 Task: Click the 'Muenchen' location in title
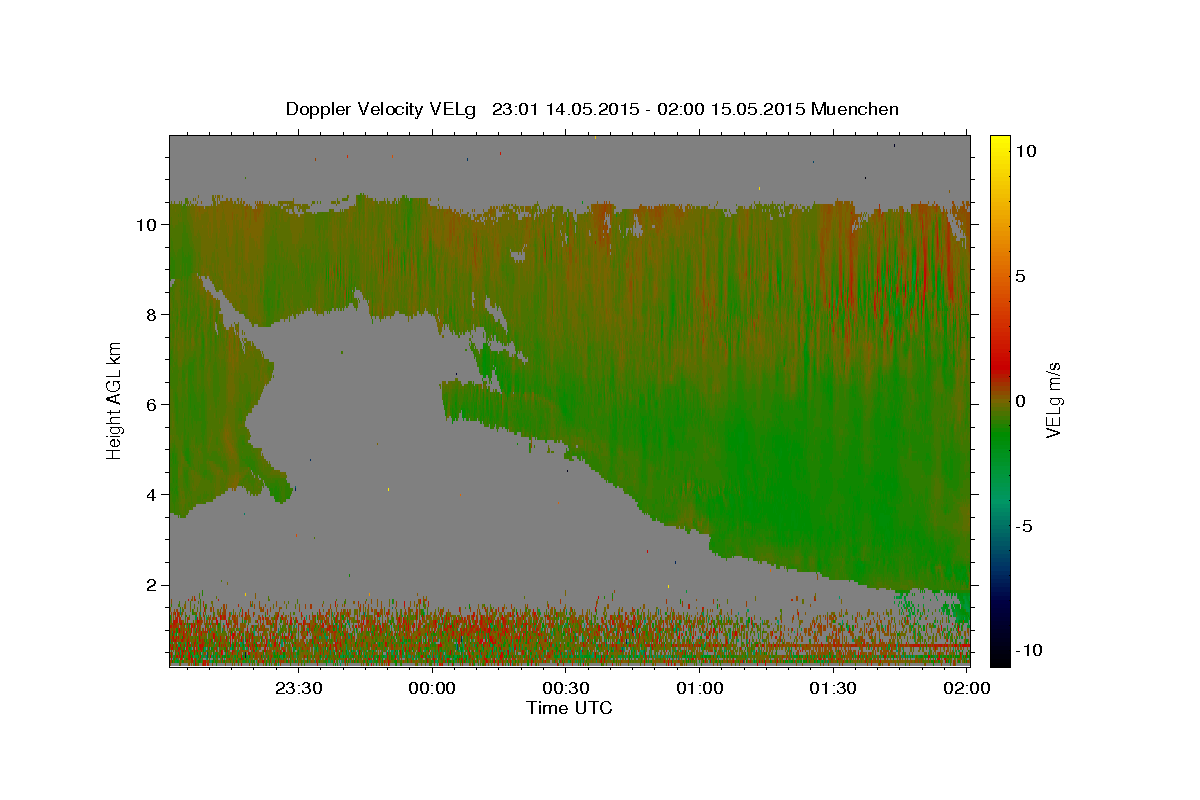coord(855,109)
